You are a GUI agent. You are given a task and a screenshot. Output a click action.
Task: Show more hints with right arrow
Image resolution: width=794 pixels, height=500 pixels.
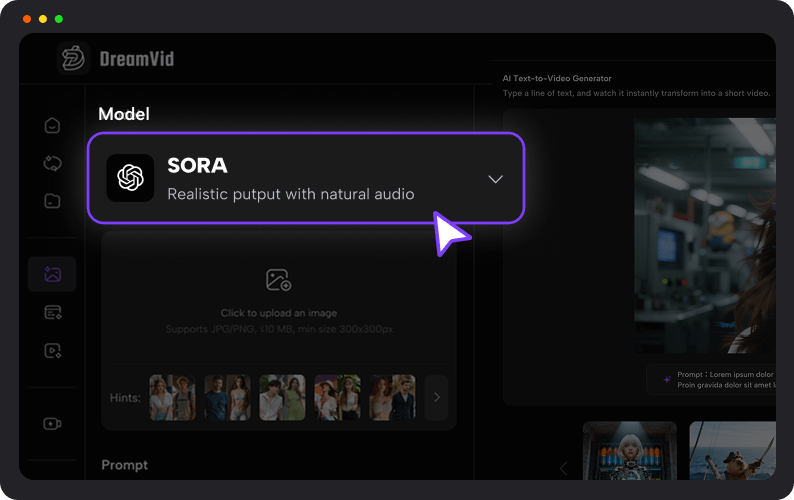436,398
